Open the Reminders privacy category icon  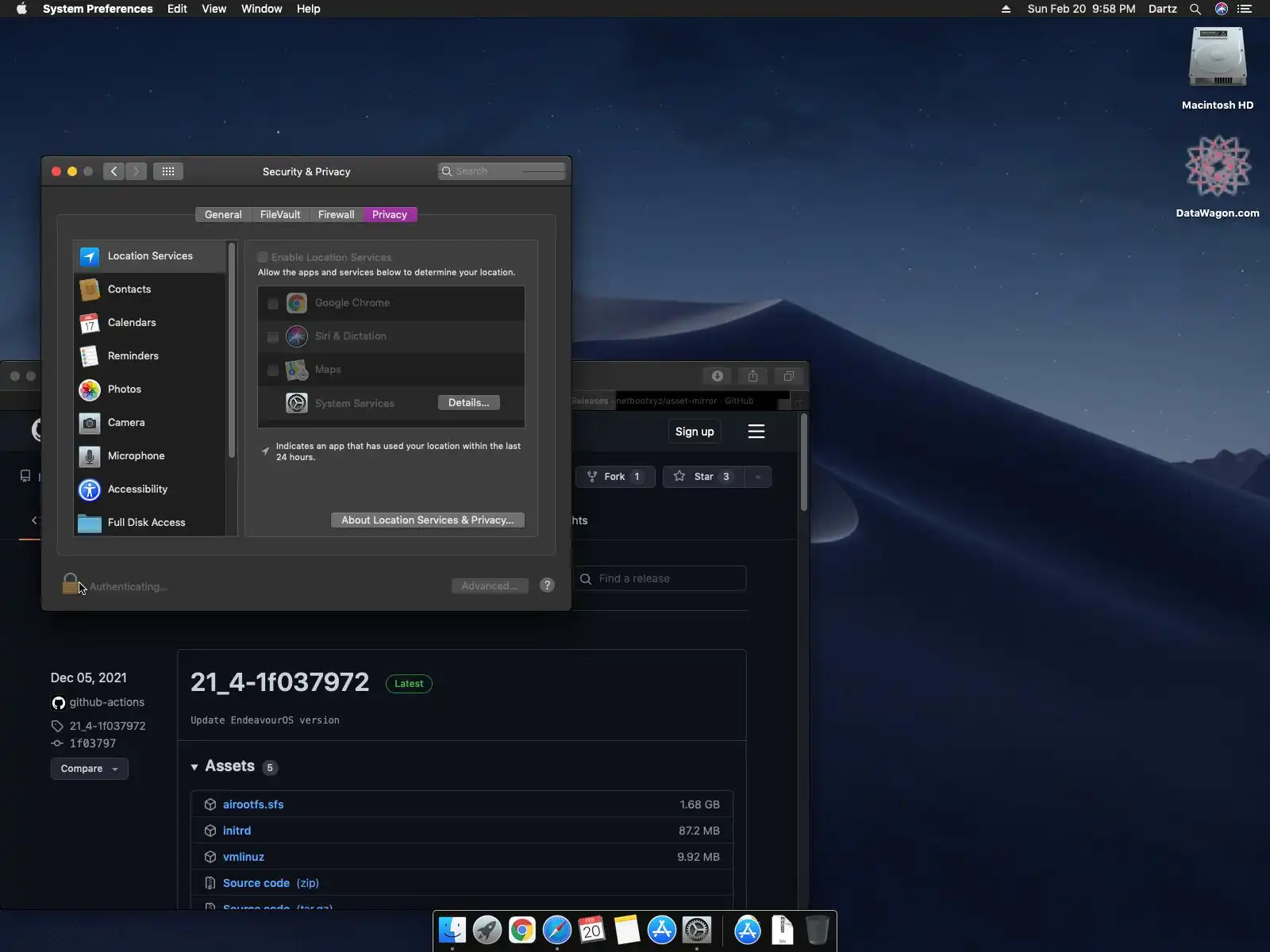(x=90, y=356)
